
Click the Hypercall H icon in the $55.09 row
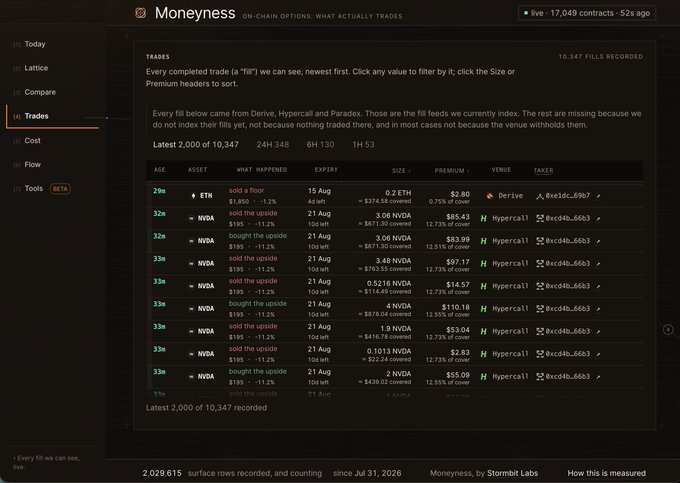coord(484,377)
